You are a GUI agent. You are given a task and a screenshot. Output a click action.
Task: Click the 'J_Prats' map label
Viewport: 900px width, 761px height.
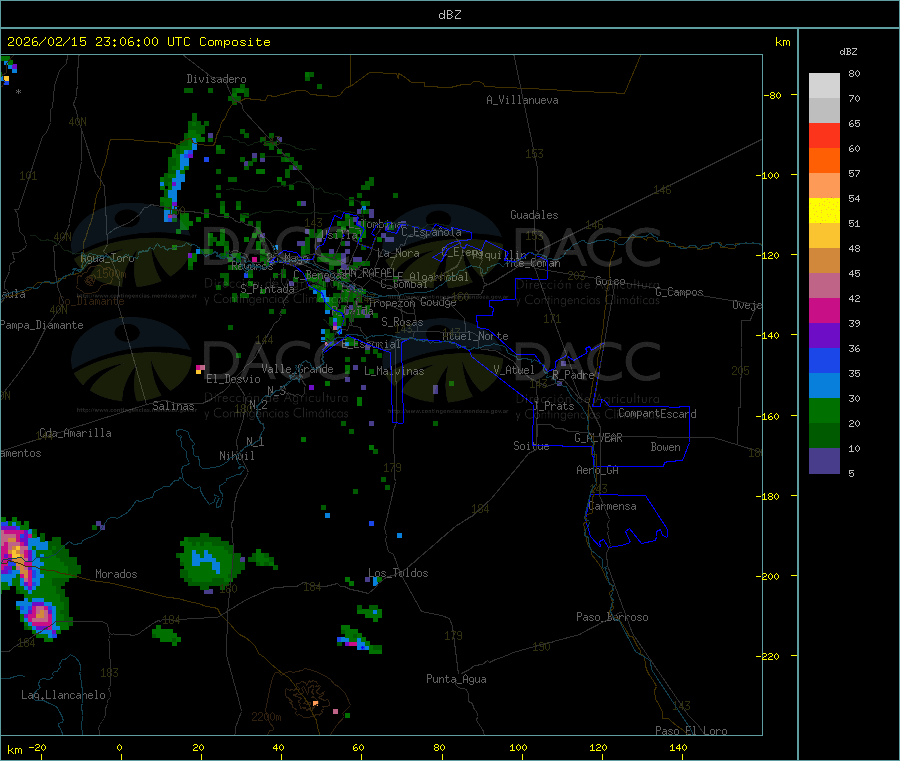(553, 406)
